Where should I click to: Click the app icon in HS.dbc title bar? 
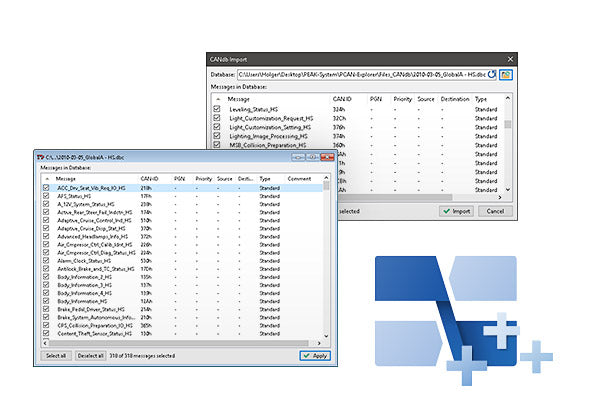pos(40,157)
